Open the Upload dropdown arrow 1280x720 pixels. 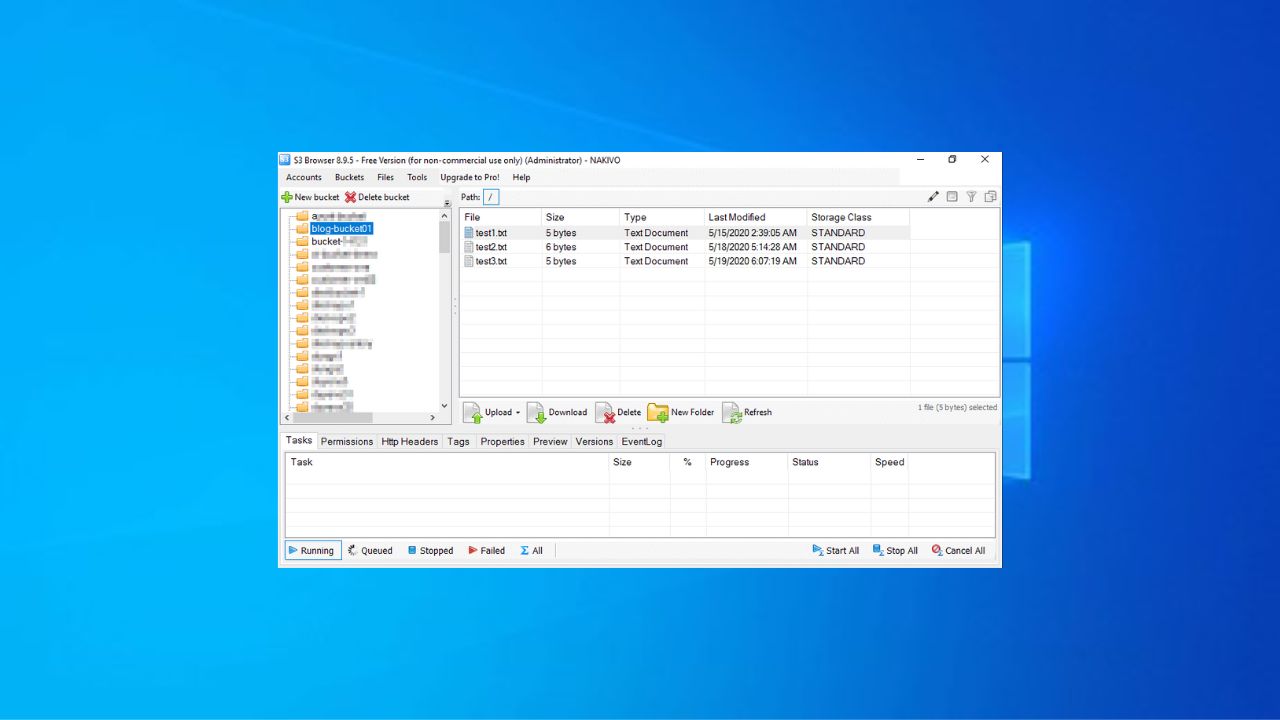(518, 413)
